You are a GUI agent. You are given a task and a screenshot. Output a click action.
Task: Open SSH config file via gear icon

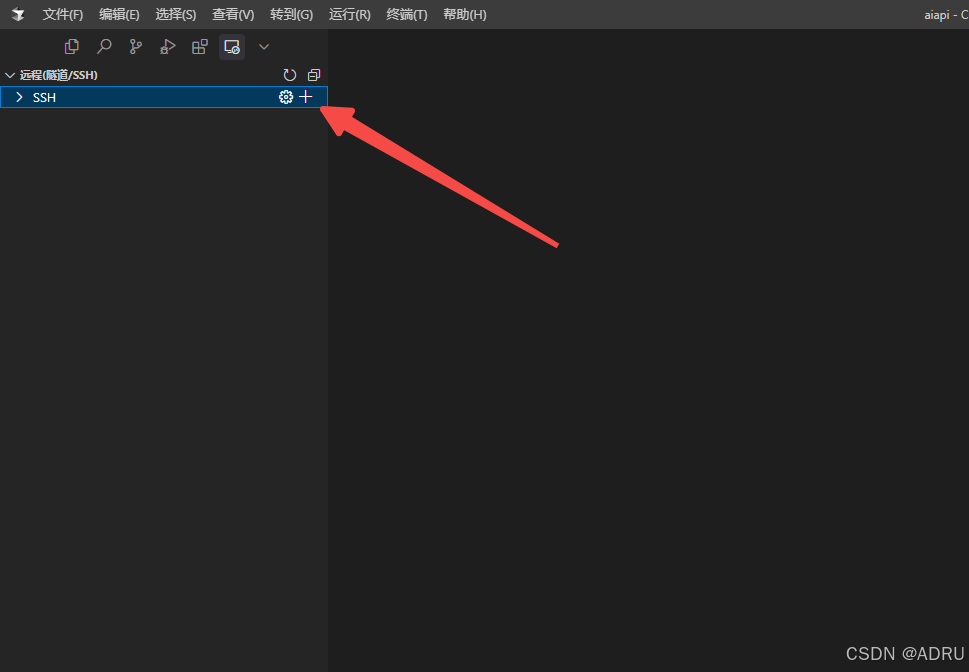pyautogui.click(x=286, y=97)
